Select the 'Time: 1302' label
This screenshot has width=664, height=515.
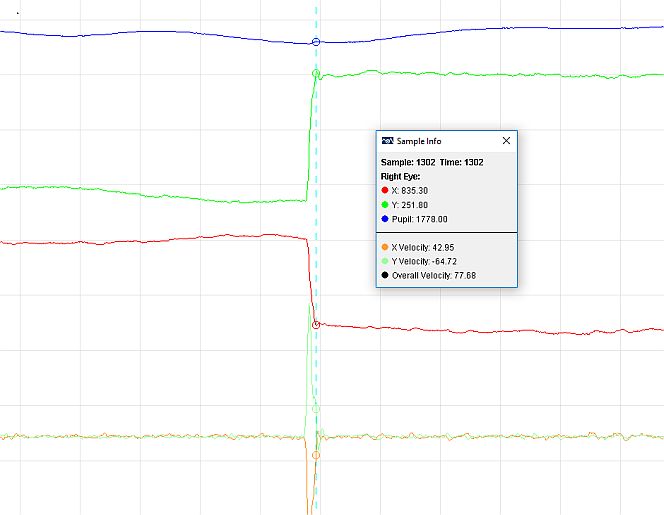tap(461, 162)
